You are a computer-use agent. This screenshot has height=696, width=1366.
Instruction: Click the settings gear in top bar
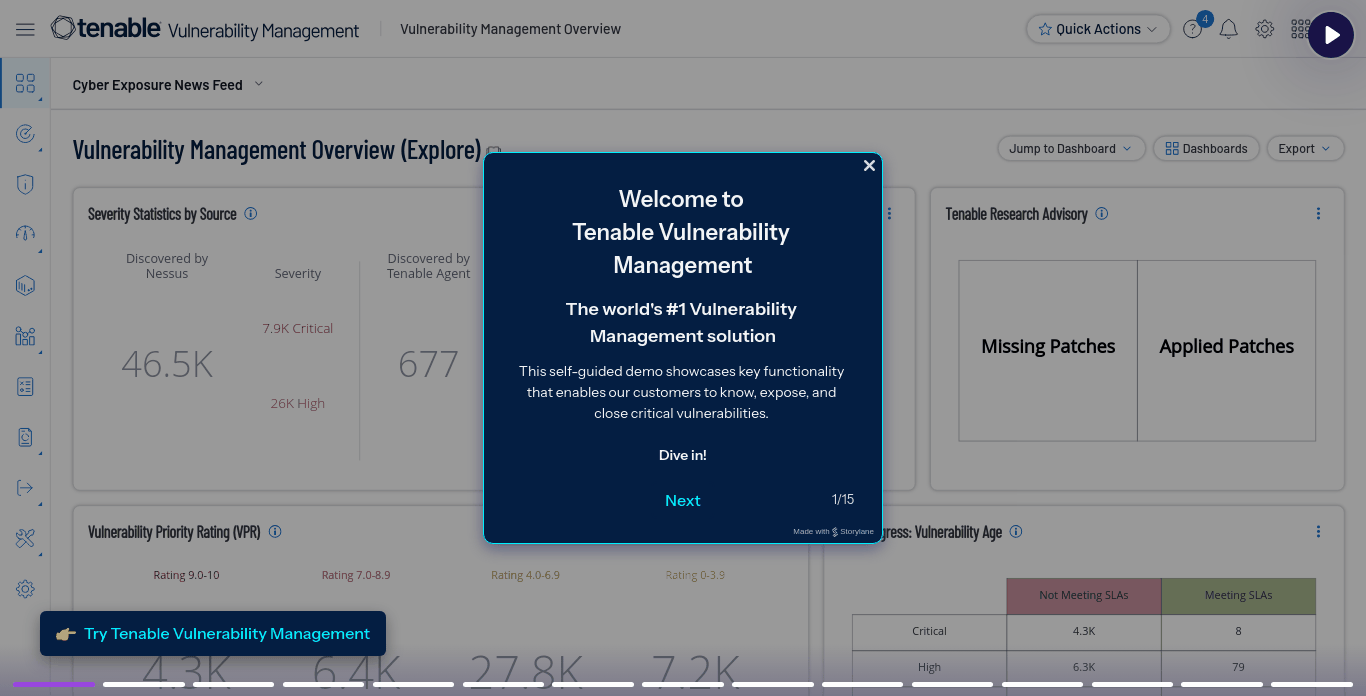tap(1264, 29)
